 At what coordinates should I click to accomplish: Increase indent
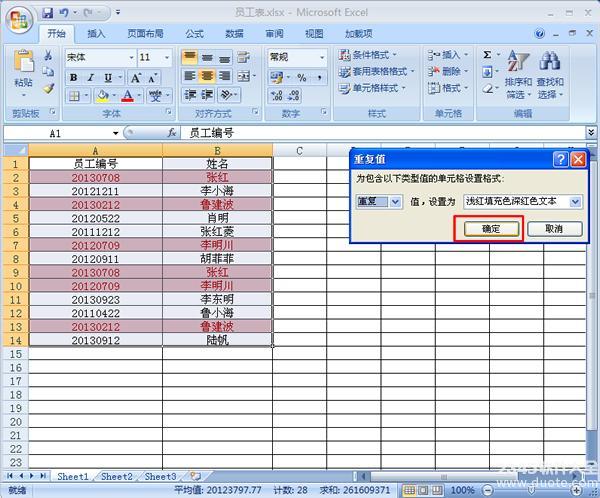[x=207, y=95]
